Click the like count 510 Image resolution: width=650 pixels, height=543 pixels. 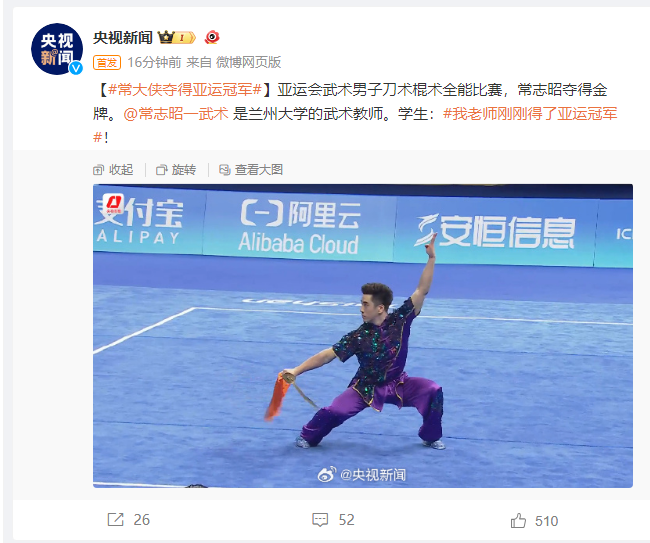(x=546, y=521)
